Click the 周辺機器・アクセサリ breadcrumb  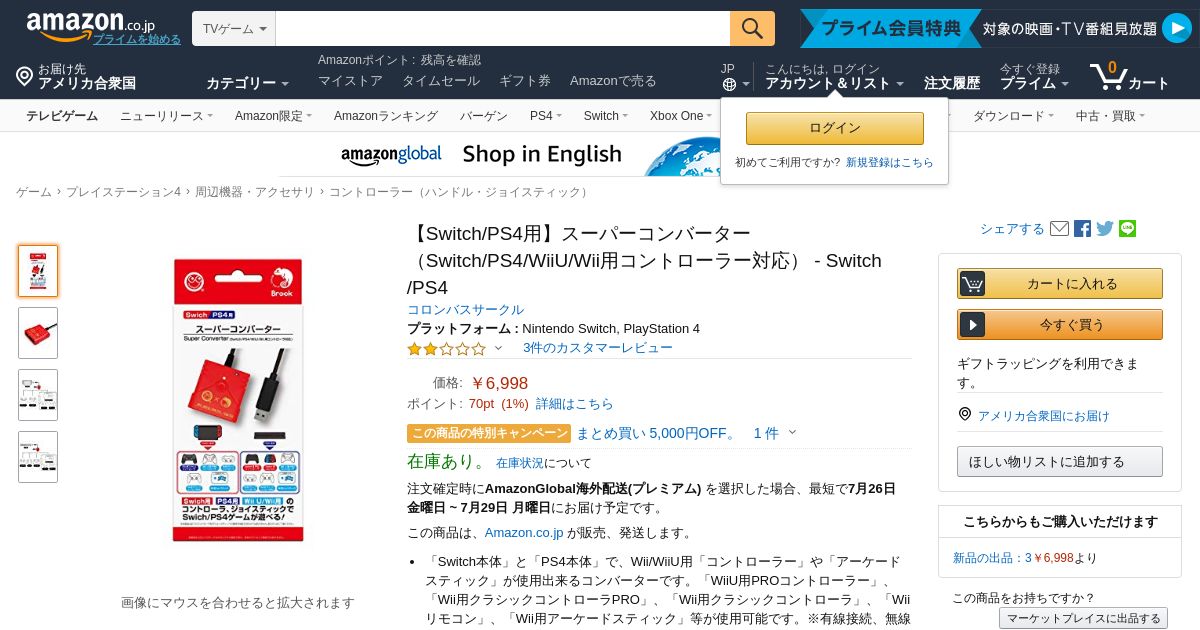(x=254, y=192)
